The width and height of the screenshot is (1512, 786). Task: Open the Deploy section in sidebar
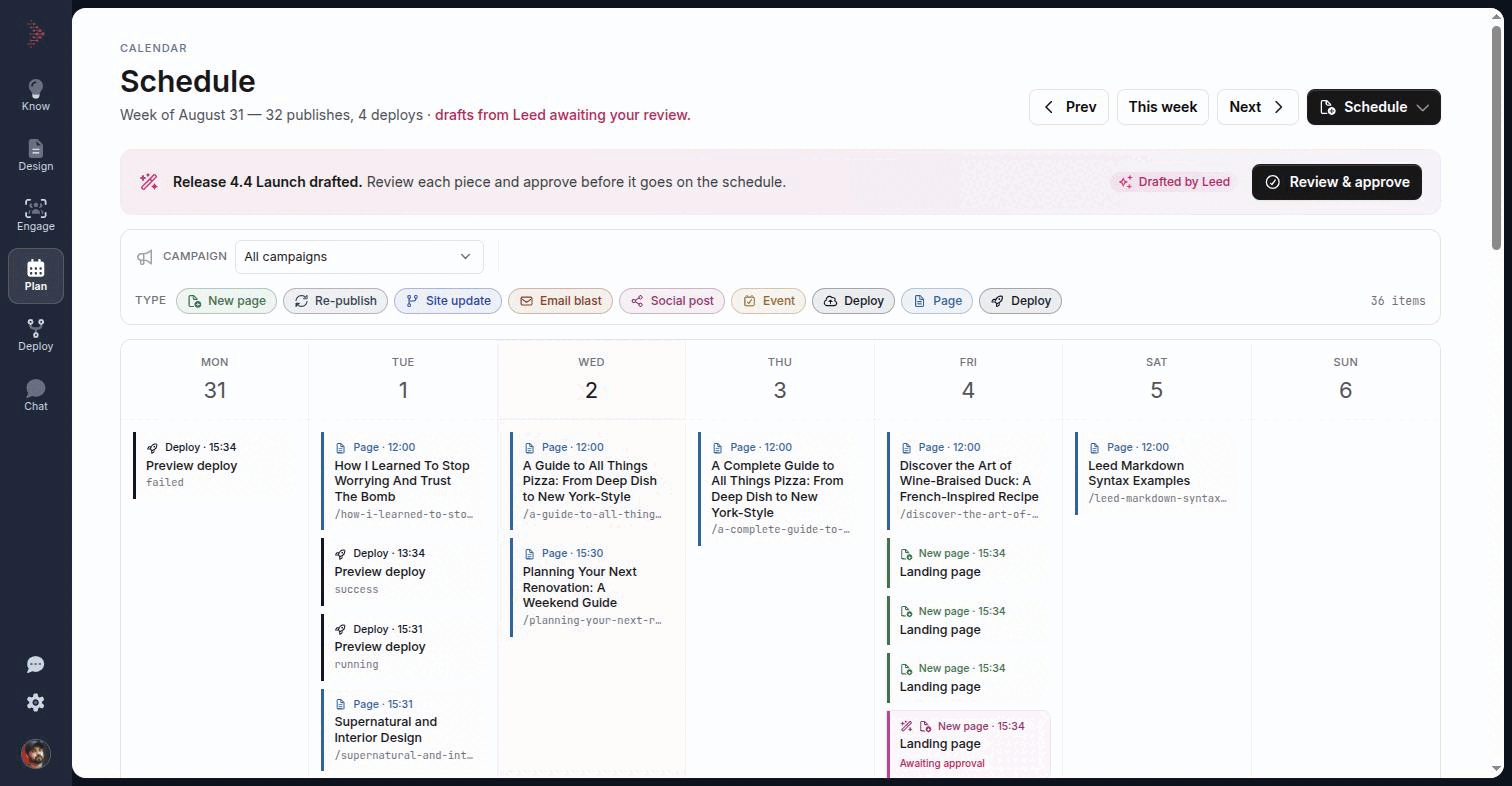point(36,335)
